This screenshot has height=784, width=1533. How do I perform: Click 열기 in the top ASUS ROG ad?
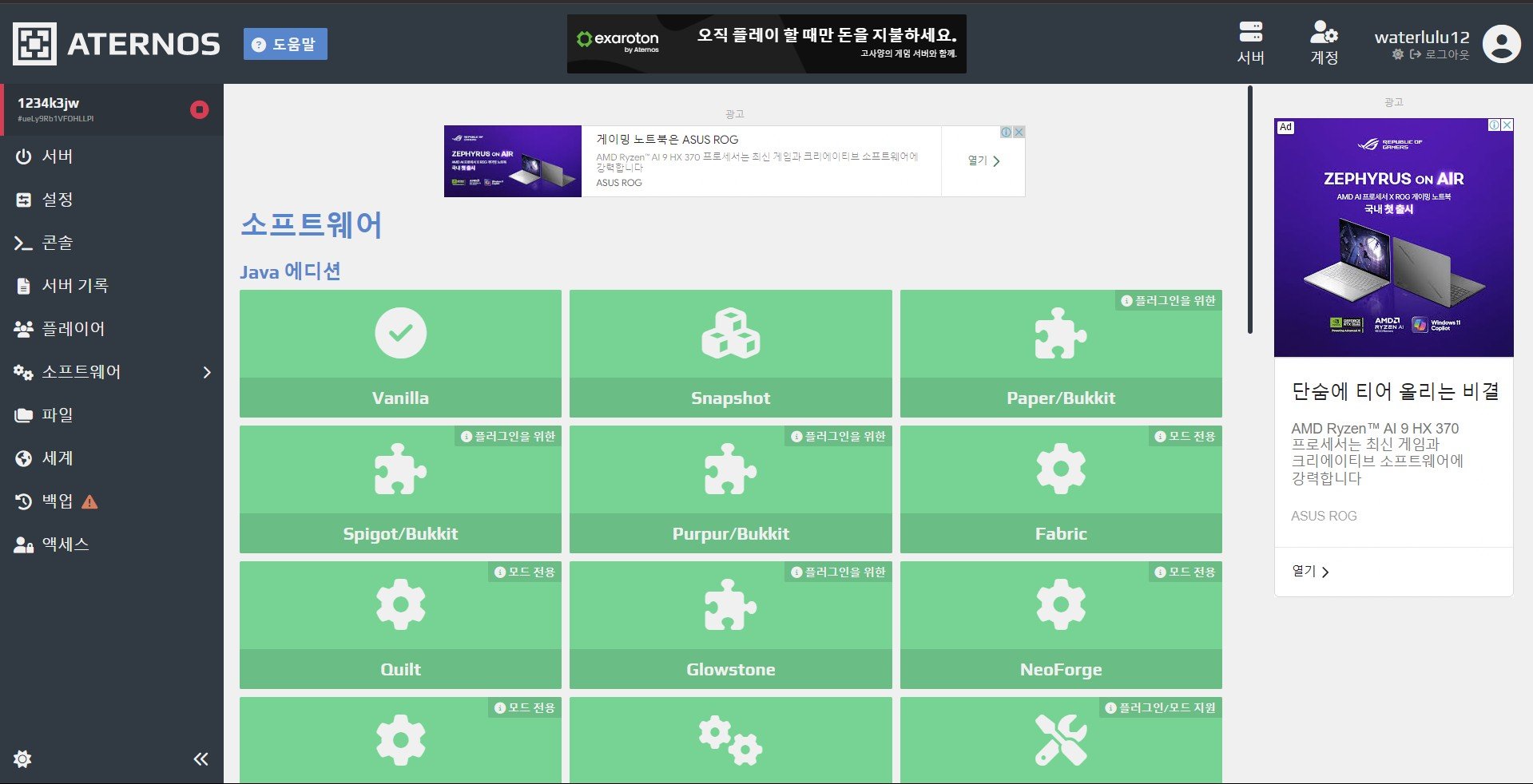[x=983, y=160]
